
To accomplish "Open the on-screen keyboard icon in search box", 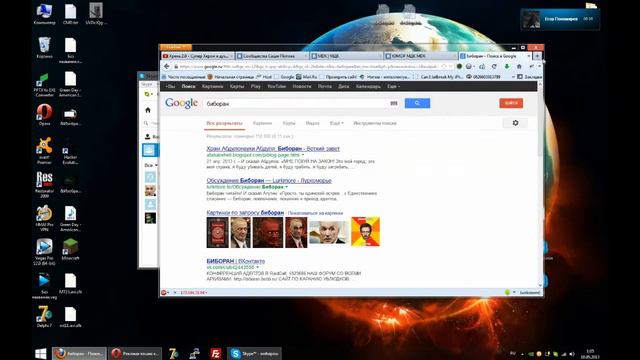I will coord(393,104).
